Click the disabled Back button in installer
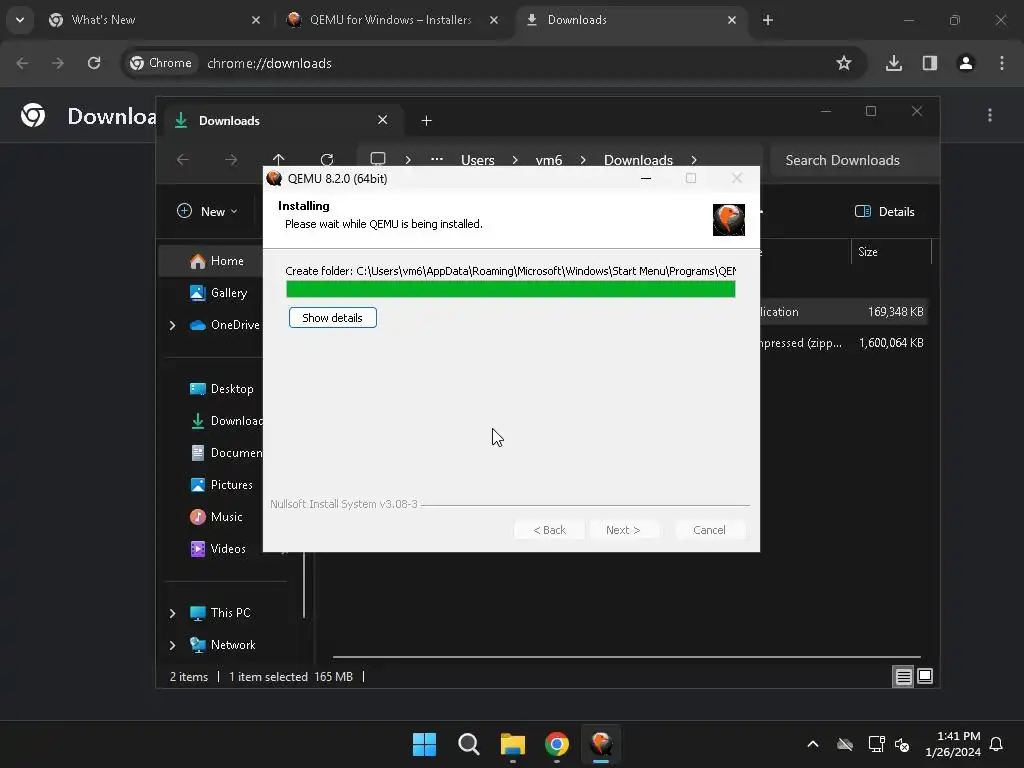Image resolution: width=1024 pixels, height=768 pixels. coord(549,530)
